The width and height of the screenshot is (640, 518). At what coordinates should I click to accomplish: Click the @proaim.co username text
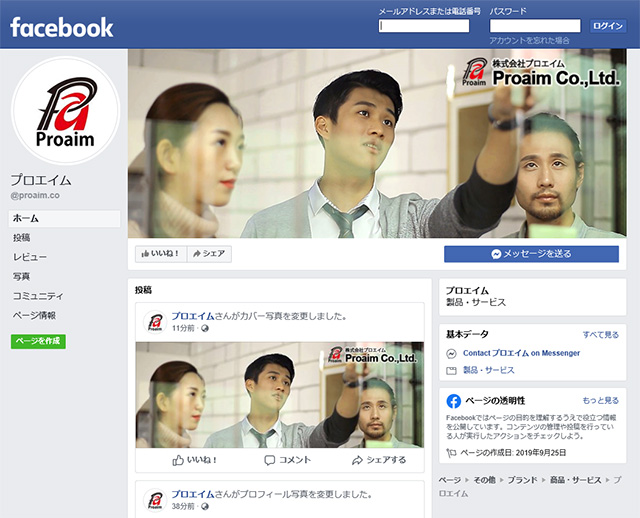(x=35, y=195)
